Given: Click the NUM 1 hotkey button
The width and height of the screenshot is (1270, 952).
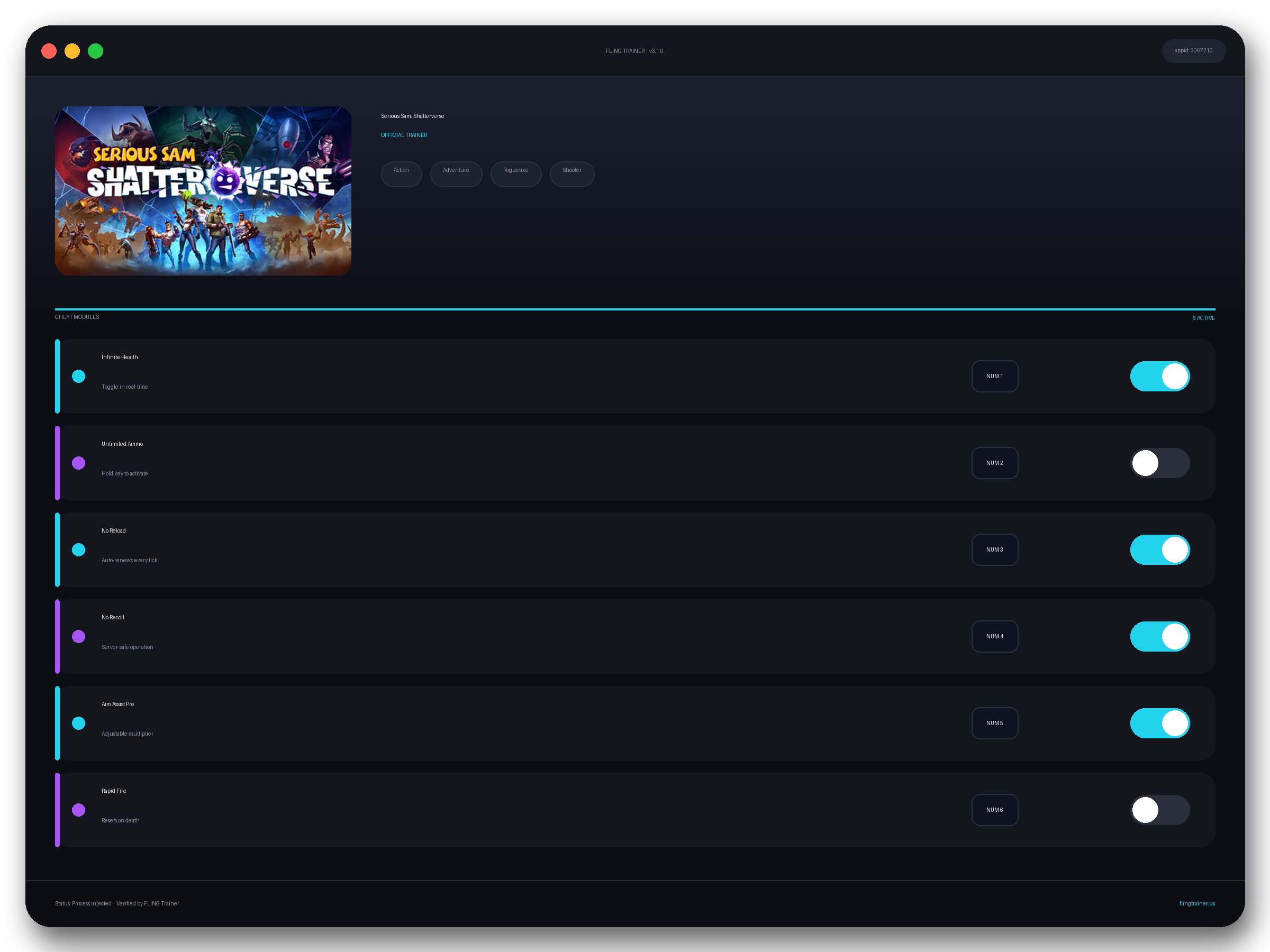Looking at the screenshot, I should click(994, 377).
